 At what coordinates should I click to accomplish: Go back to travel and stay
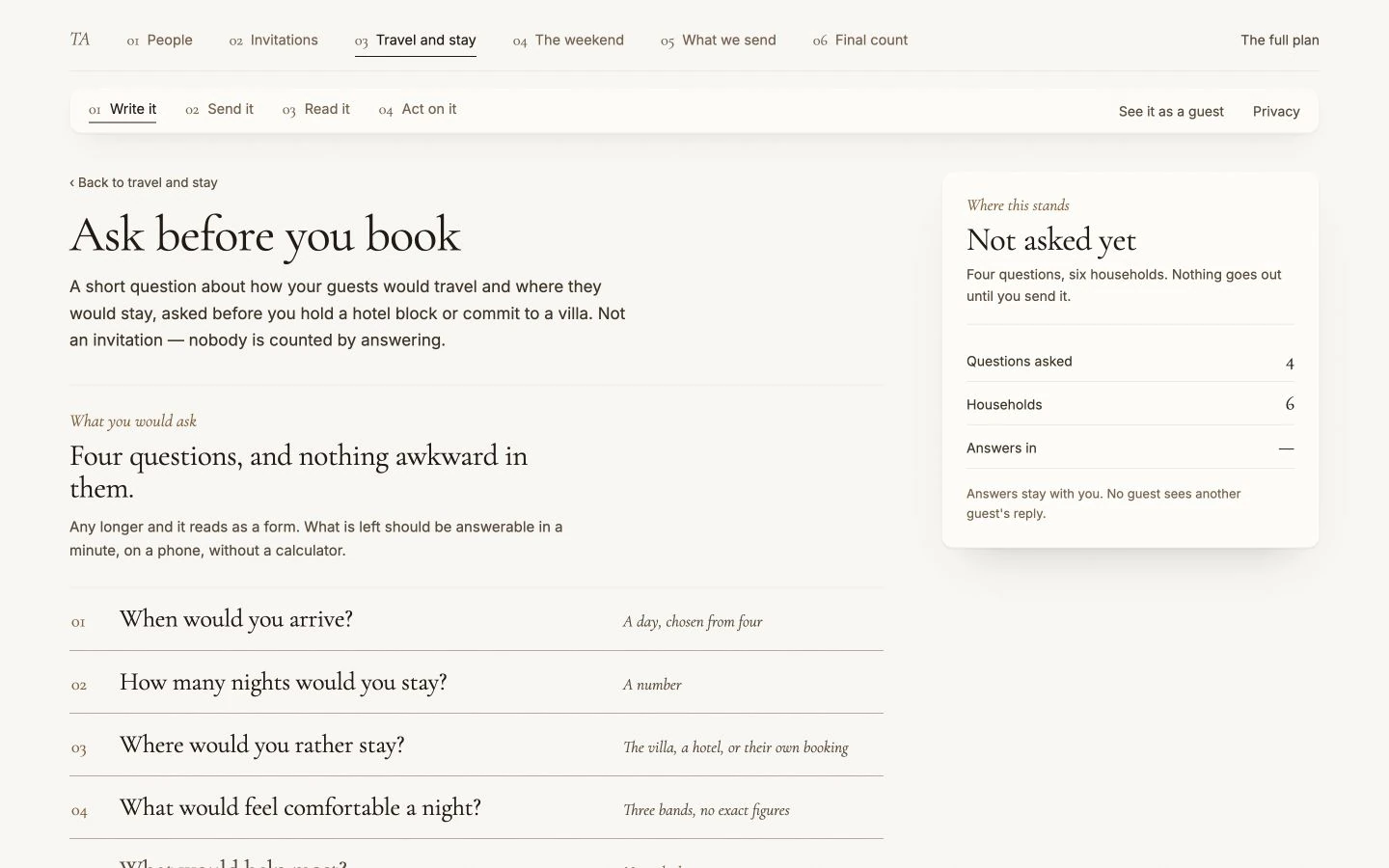click(x=144, y=182)
